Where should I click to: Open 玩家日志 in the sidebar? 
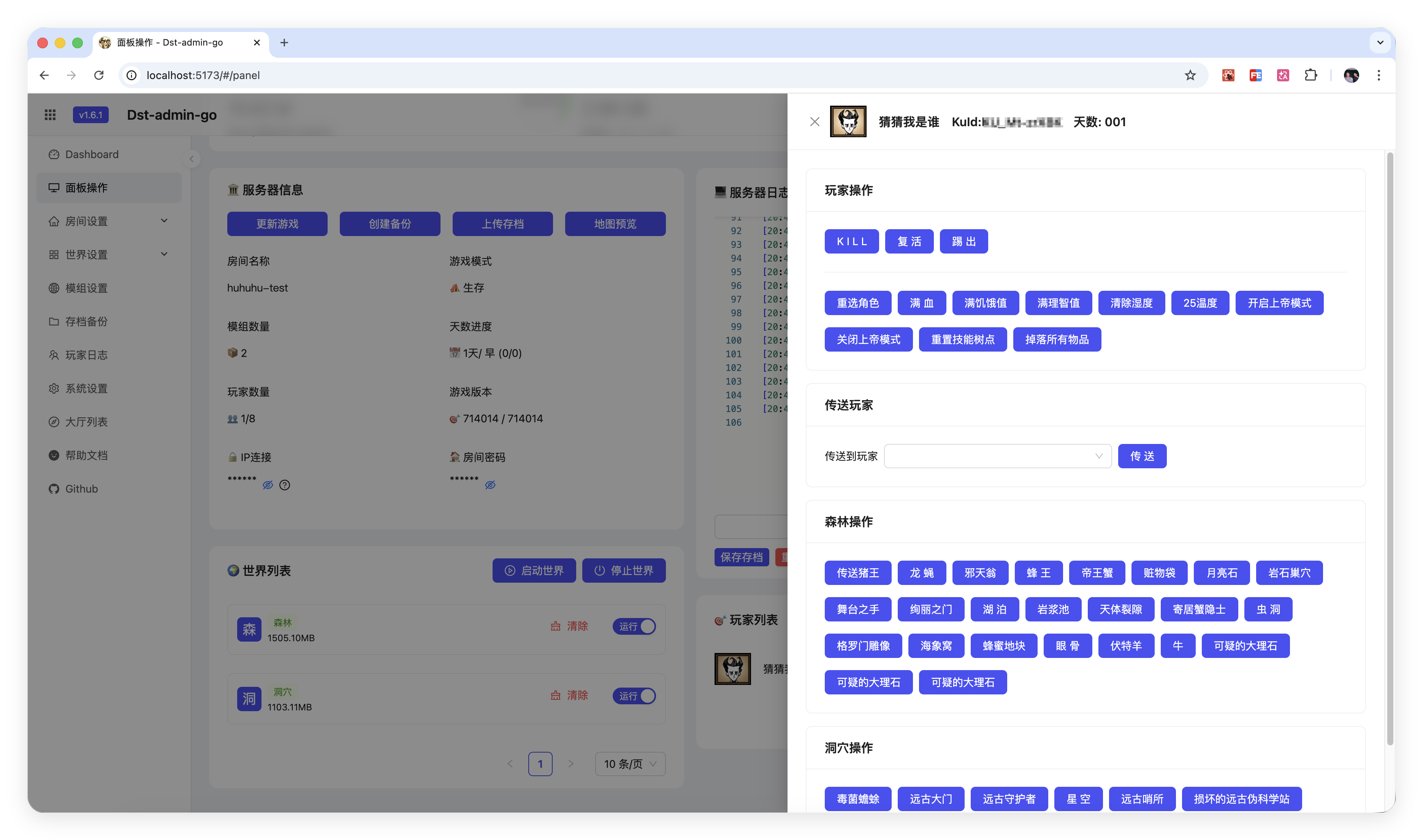click(109, 355)
